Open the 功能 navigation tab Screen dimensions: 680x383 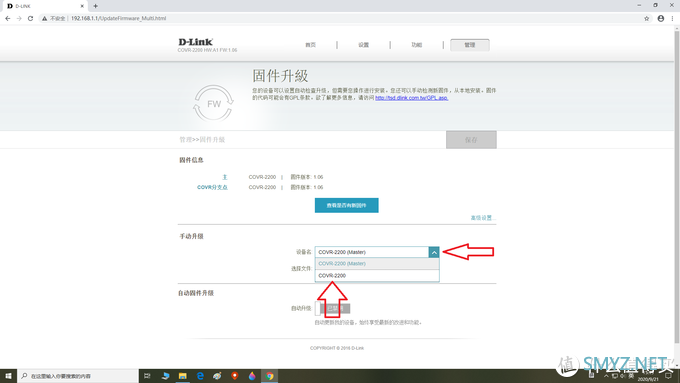coord(416,45)
